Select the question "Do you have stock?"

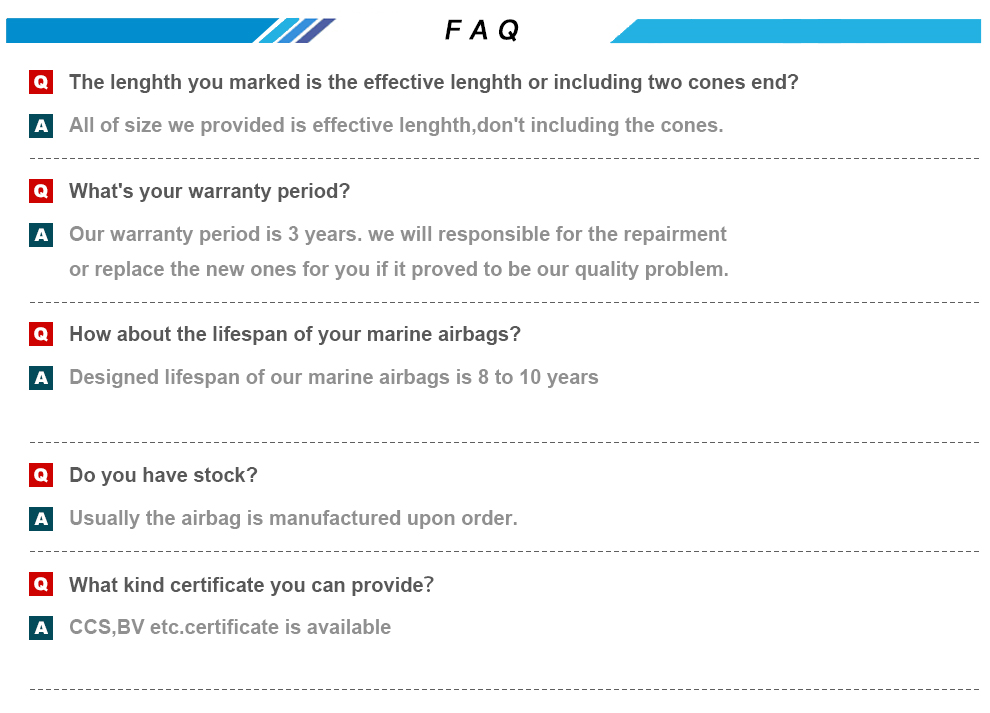click(x=164, y=475)
